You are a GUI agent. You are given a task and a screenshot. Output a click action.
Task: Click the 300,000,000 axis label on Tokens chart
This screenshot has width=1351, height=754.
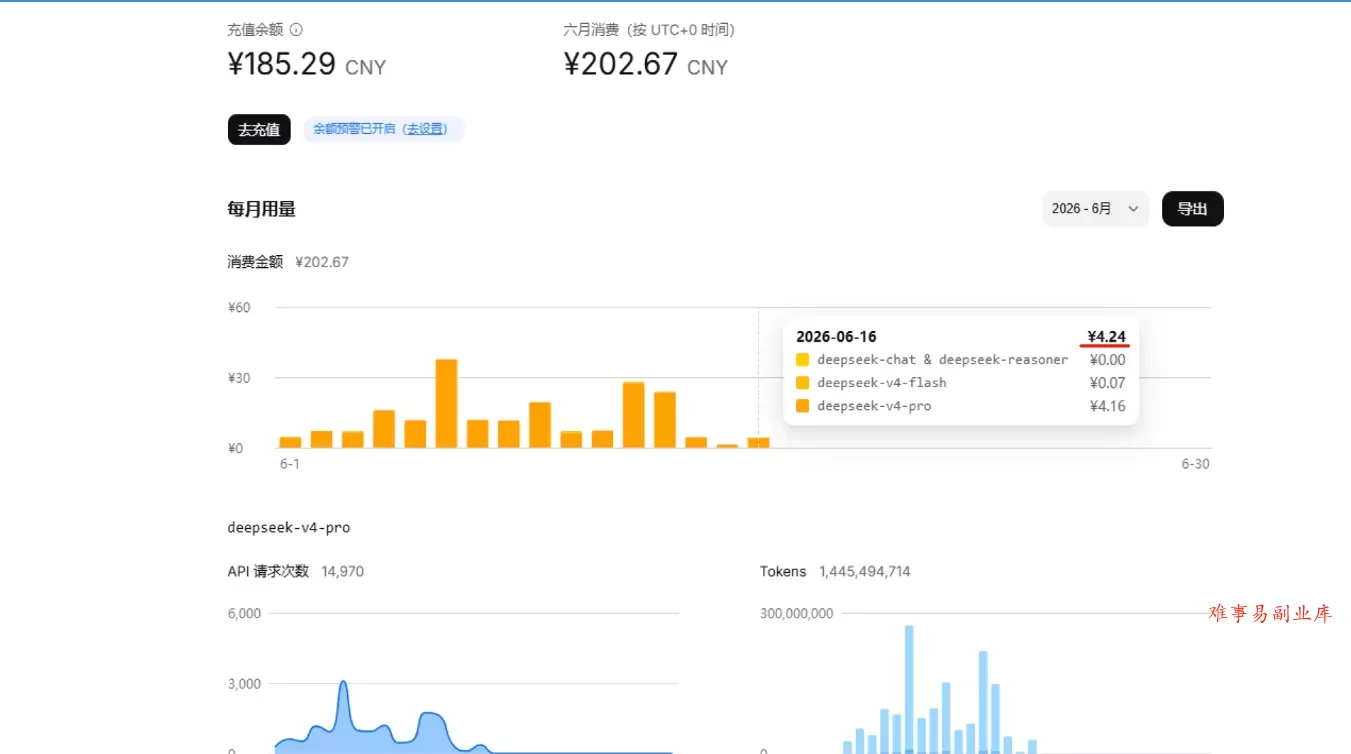click(797, 614)
